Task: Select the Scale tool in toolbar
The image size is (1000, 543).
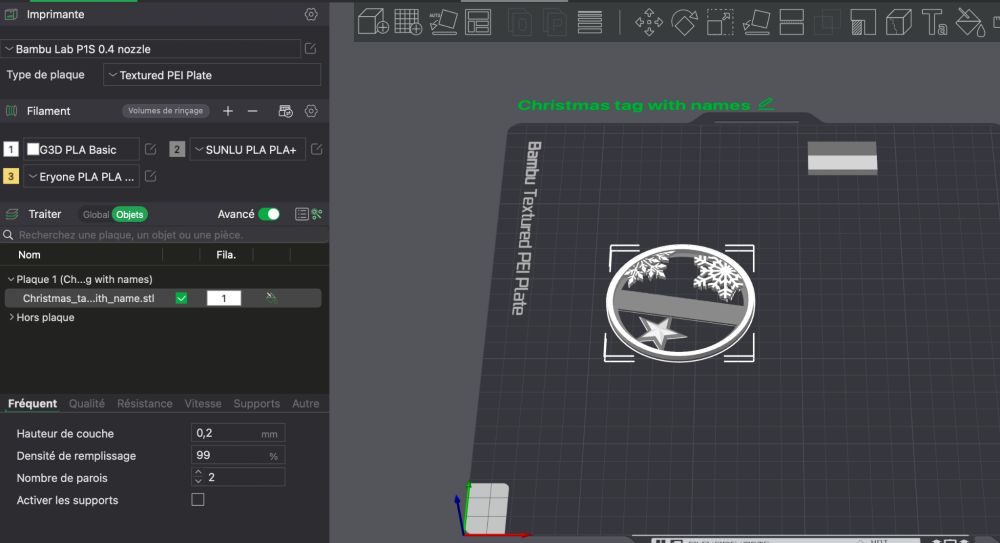Action: pos(719,22)
